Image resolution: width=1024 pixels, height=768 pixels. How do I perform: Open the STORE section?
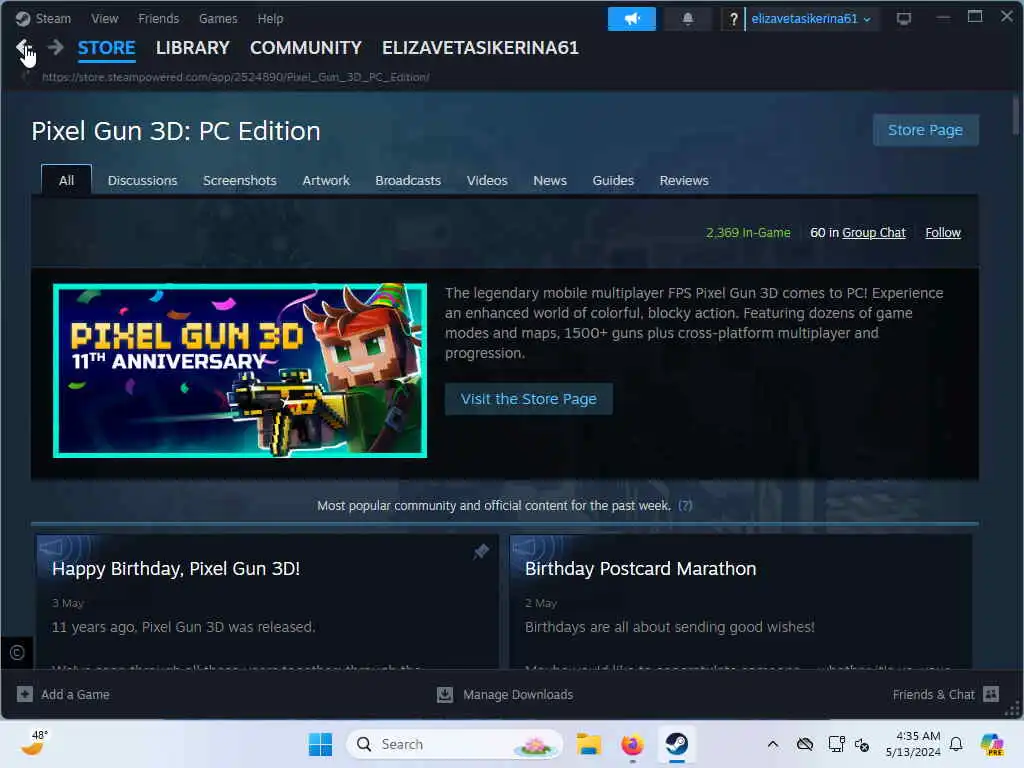(106, 48)
